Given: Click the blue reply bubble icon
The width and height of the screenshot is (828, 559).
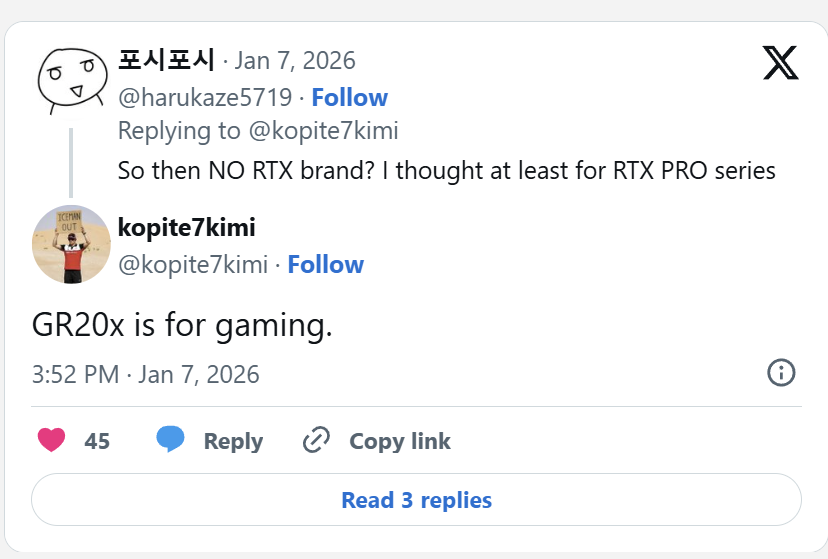Looking at the screenshot, I should 171,440.
